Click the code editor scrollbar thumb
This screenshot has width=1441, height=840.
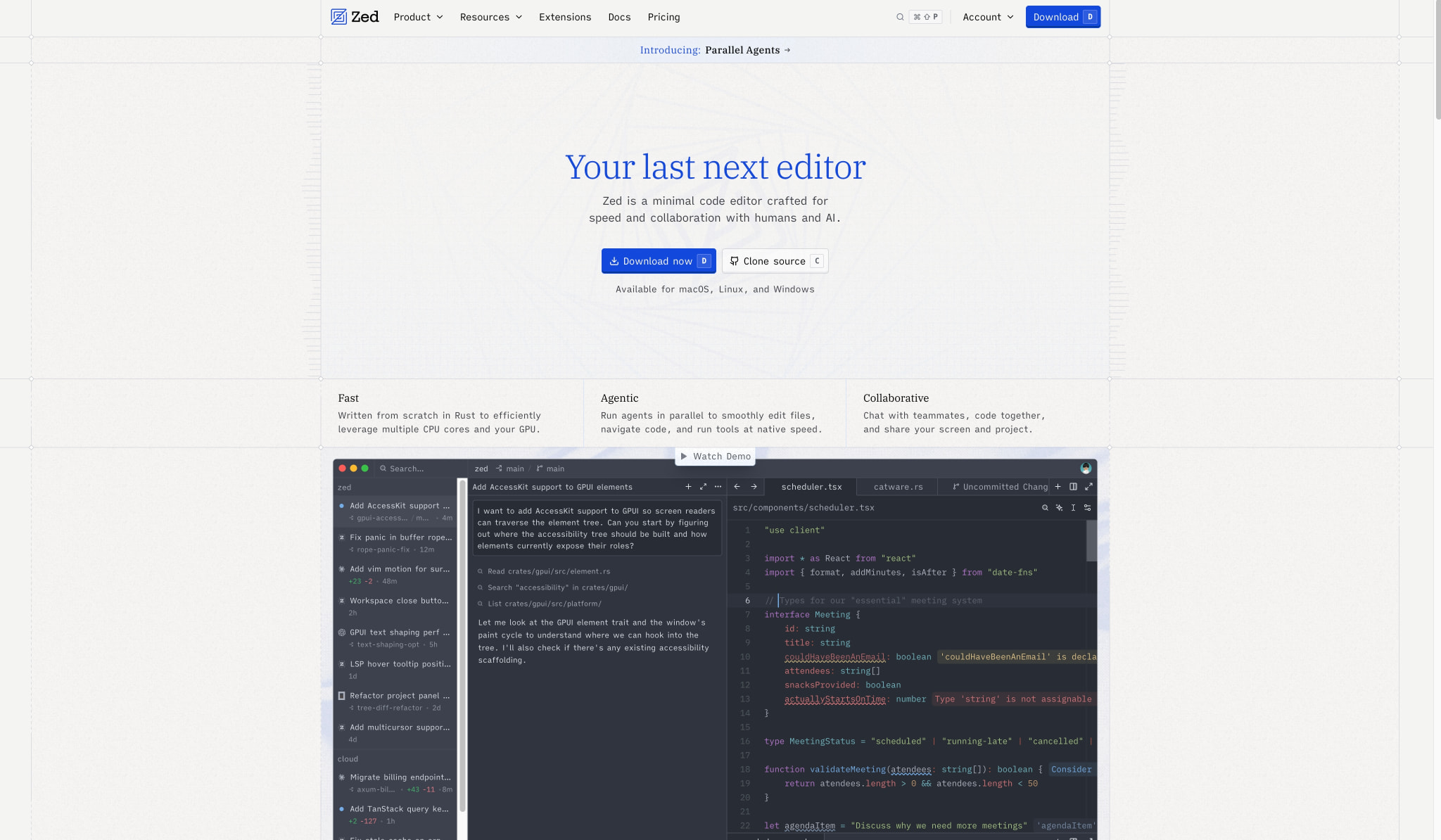(1091, 540)
